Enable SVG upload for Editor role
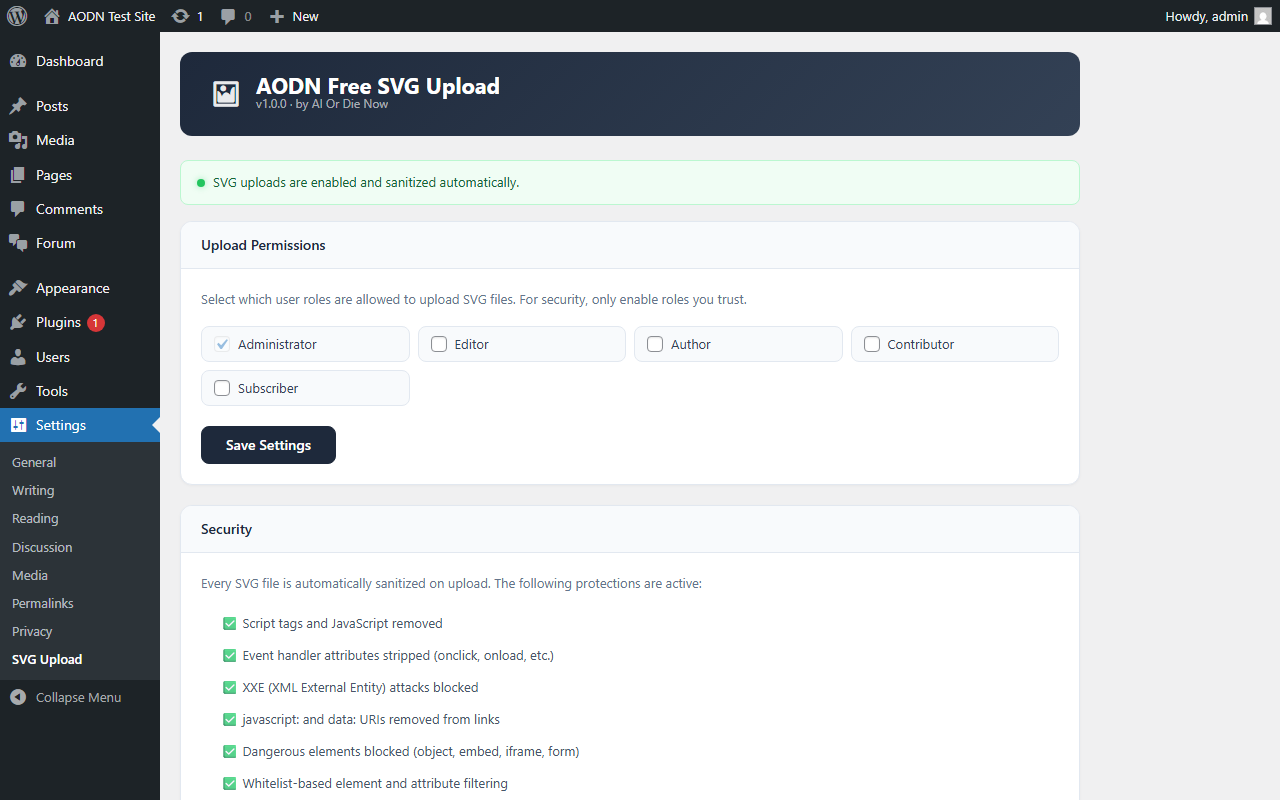1280x800 pixels. 439,344
